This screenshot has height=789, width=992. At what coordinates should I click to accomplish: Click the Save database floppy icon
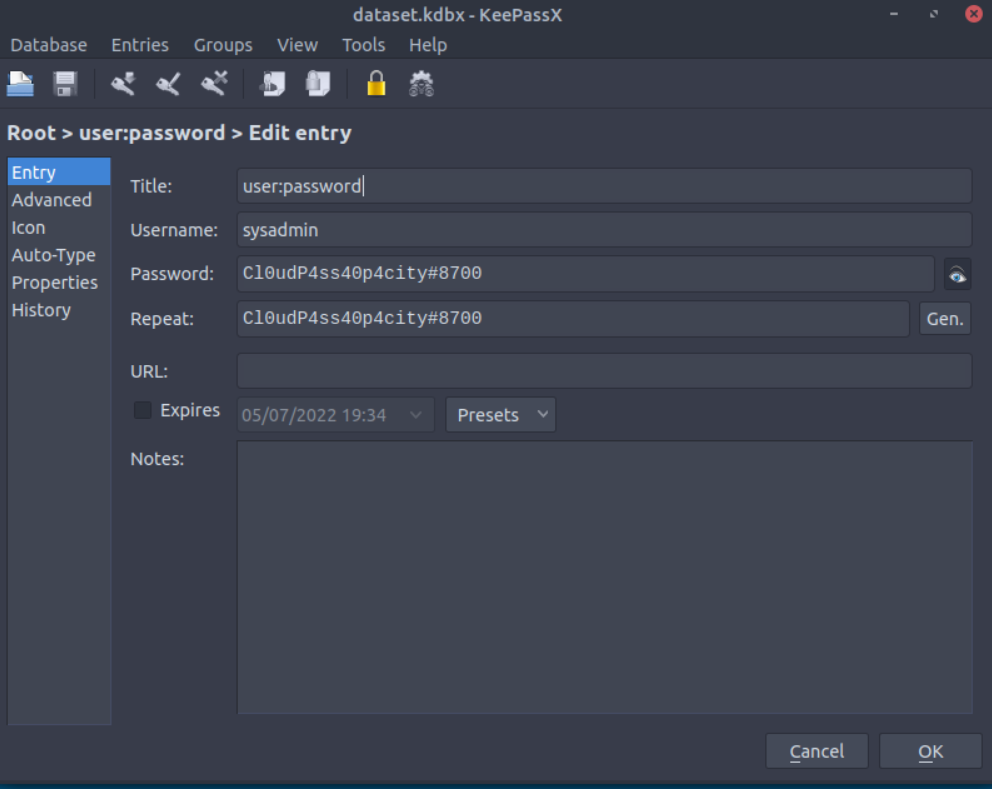[65, 84]
